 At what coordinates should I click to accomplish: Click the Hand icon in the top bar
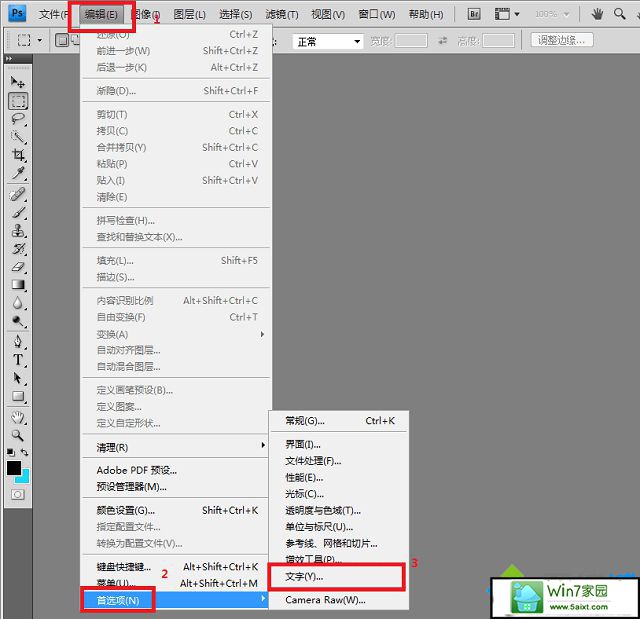(x=597, y=15)
